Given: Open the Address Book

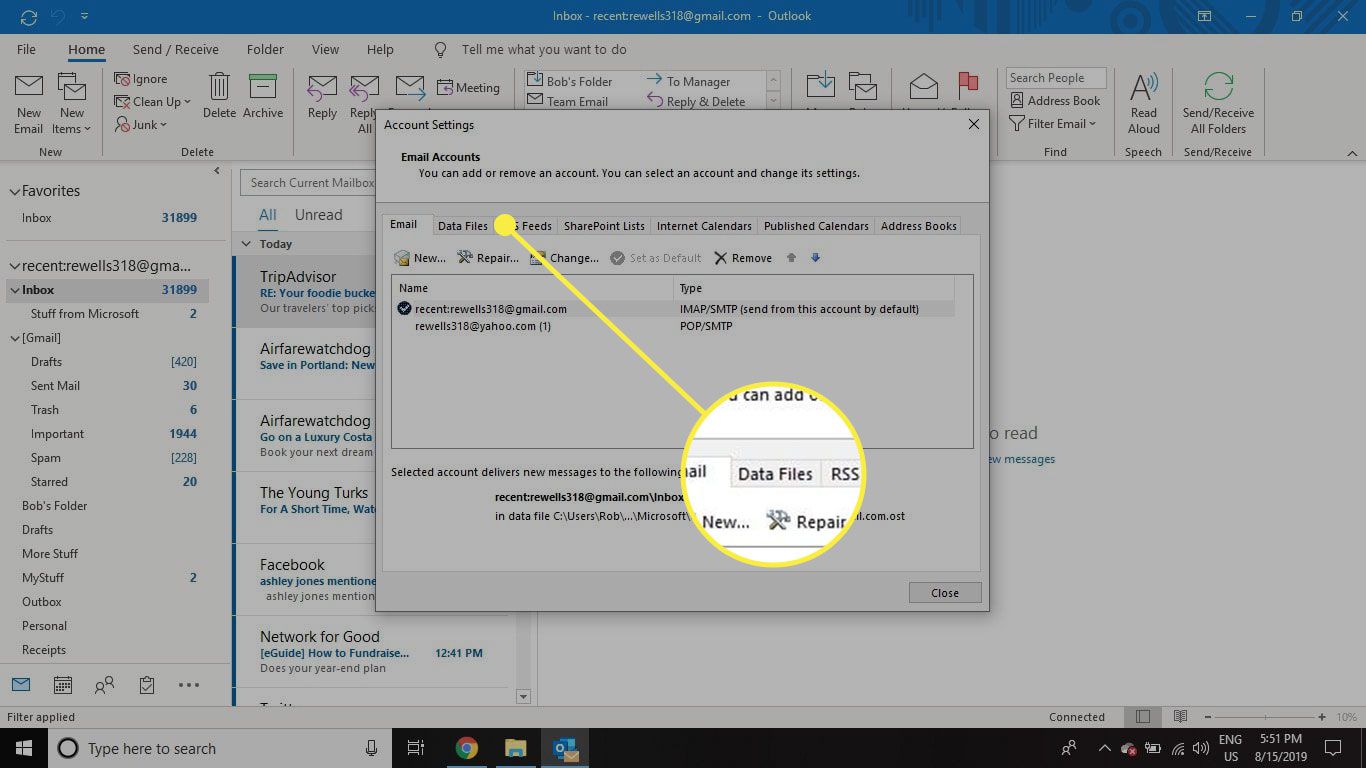Looking at the screenshot, I should click(x=1055, y=101).
